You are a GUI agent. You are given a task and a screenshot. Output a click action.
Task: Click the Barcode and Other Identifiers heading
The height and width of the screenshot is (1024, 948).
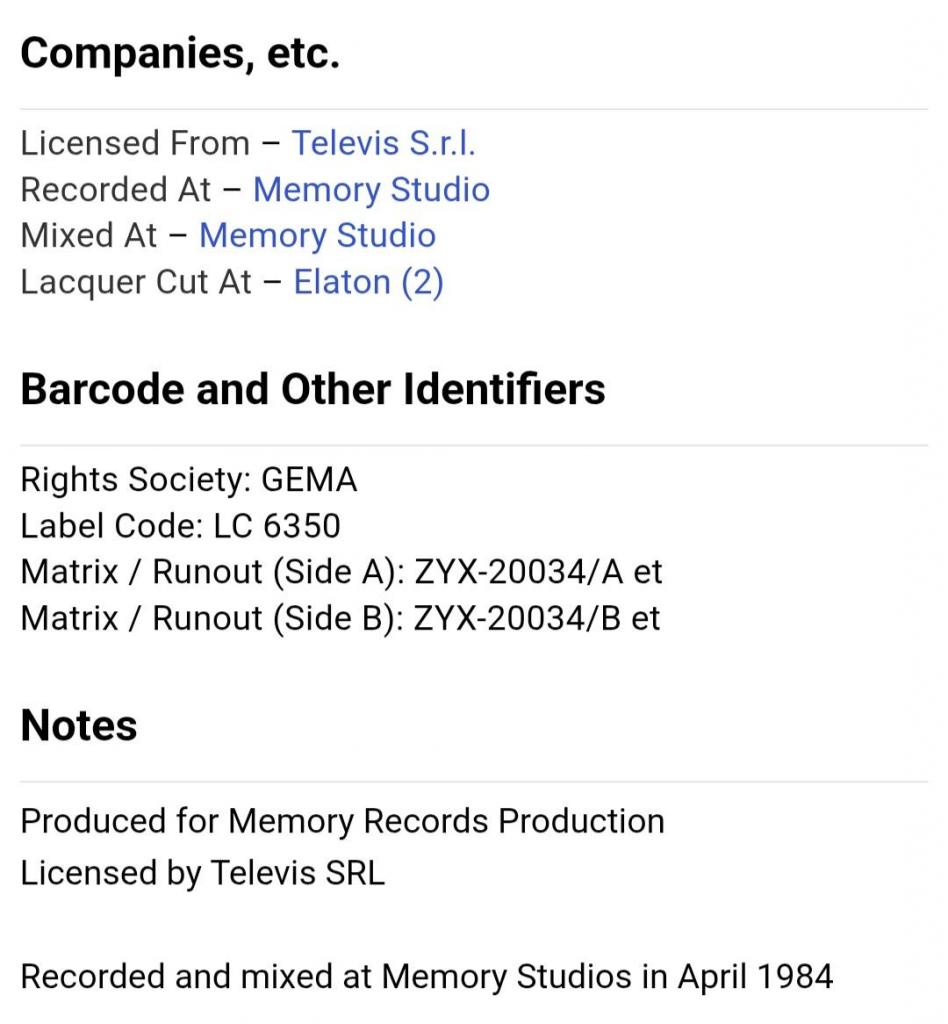click(x=313, y=389)
